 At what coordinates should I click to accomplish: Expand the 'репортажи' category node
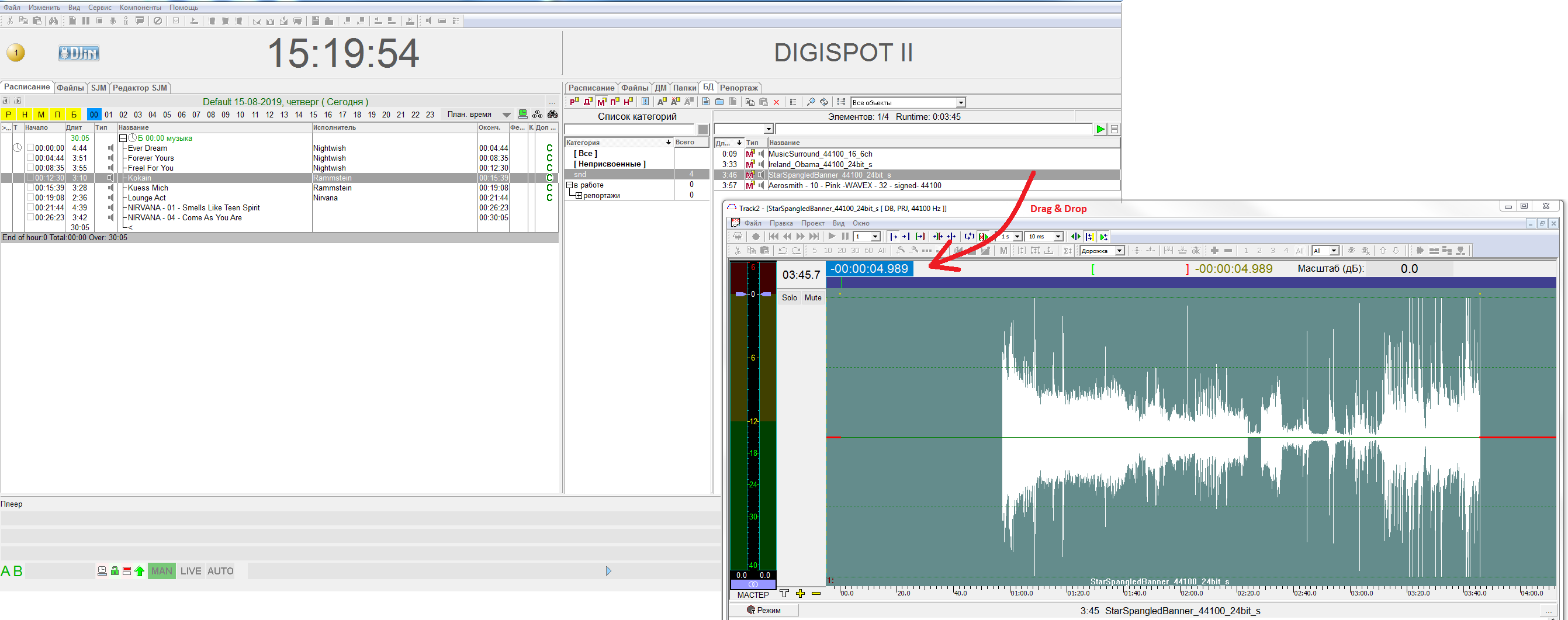click(578, 195)
